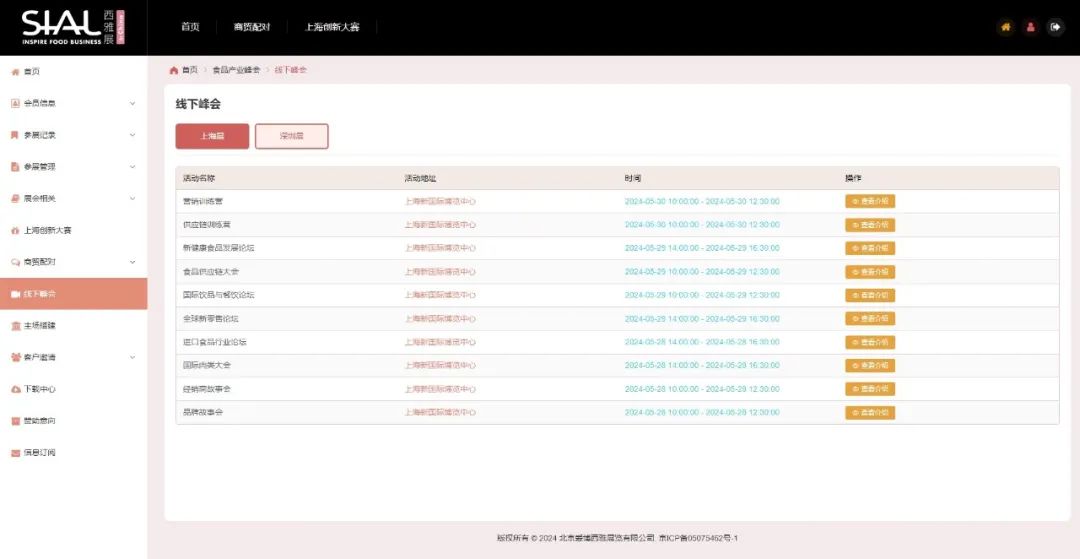Click 首页 in the breadcrumb
1080x559 pixels.
click(x=189, y=70)
